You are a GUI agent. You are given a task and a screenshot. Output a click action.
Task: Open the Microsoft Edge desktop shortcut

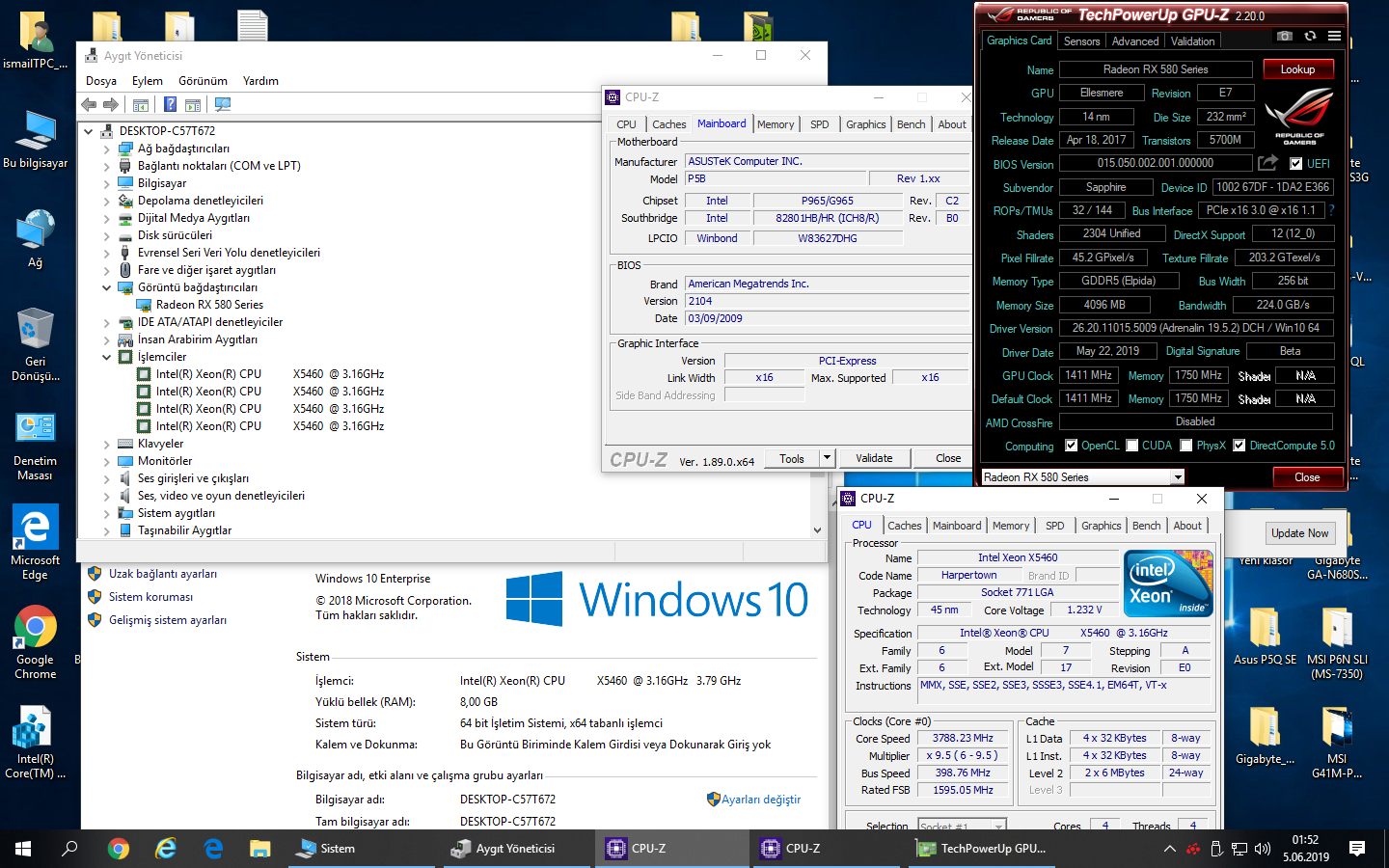click(x=36, y=542)
